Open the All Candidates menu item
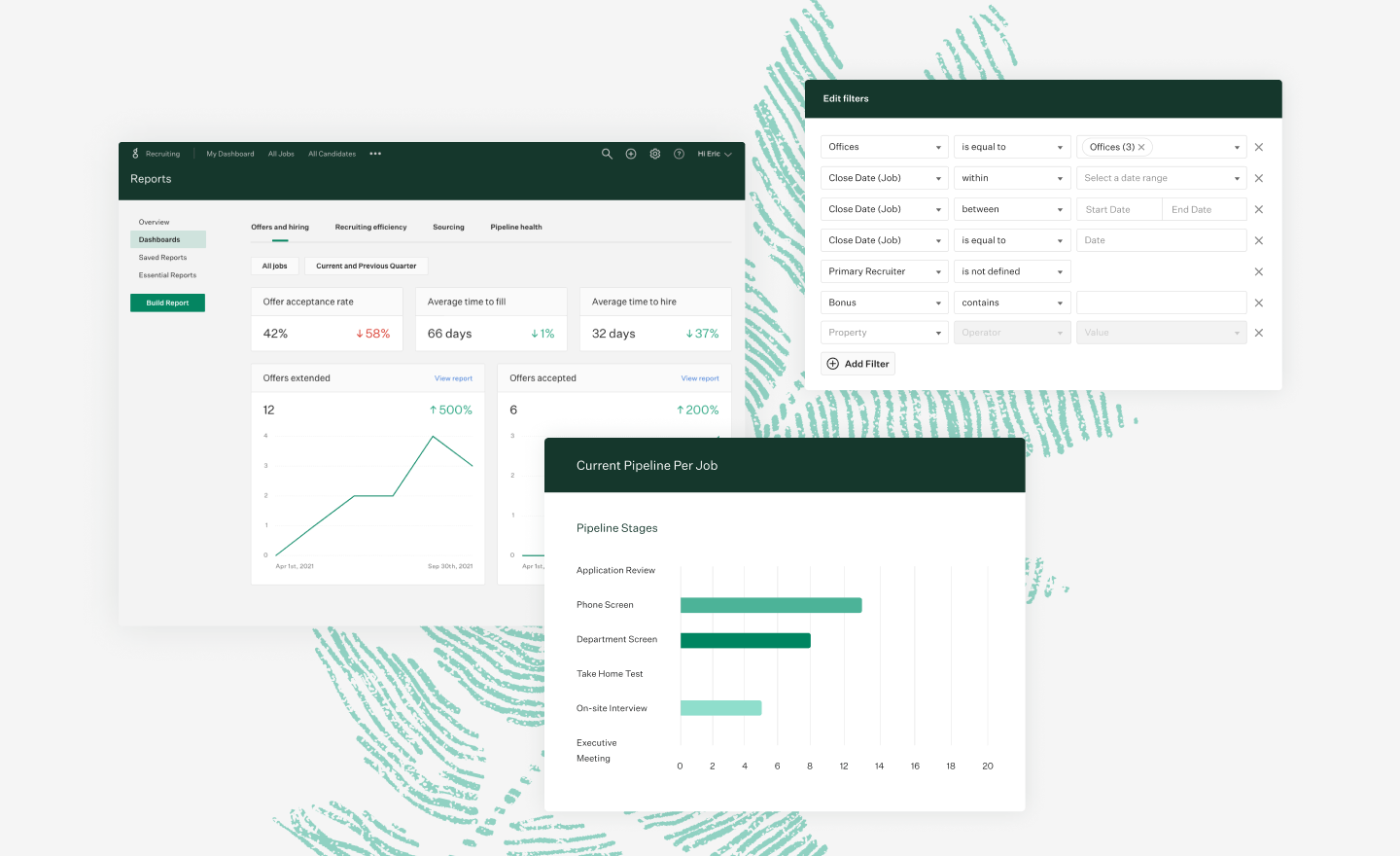This screenshot has height=856, width=1400. (x=332, y=153)
